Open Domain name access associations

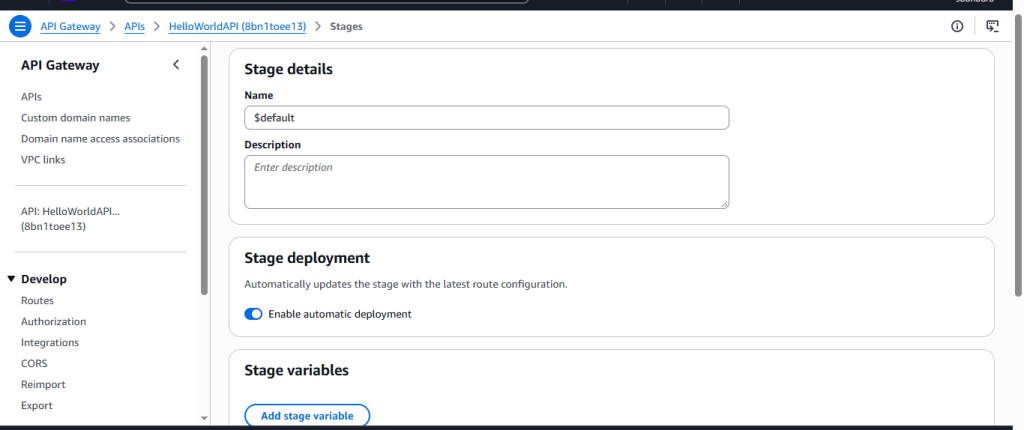[x=101, y=139]
